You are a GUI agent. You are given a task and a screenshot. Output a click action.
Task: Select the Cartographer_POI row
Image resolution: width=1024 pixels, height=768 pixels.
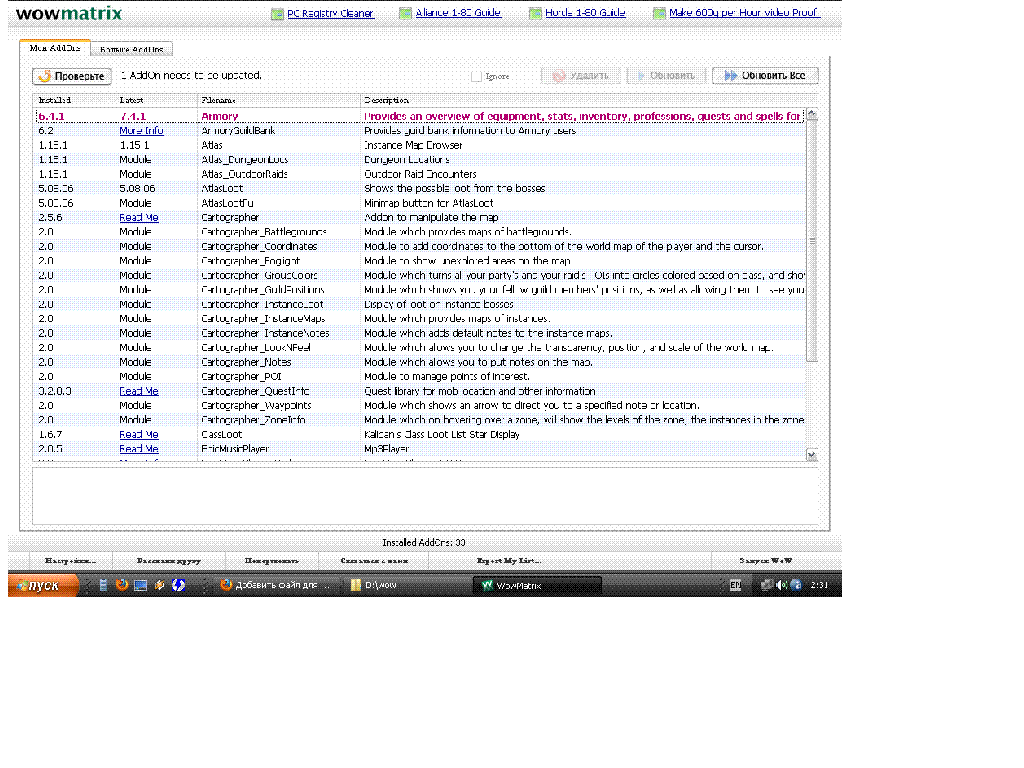[420, 376]
